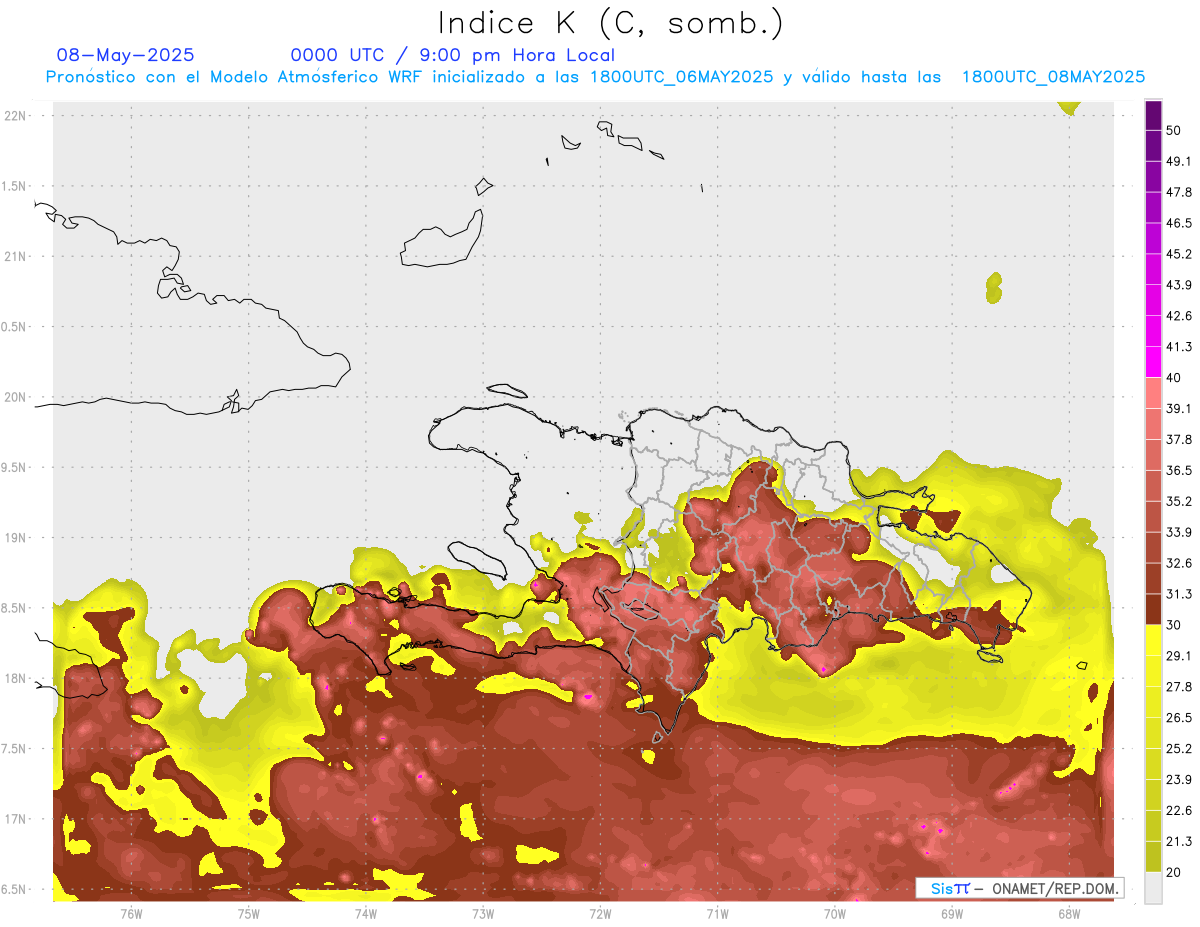Click the colorbar value "20"
Screen dimensions: 1200x927
point(1174,872)
